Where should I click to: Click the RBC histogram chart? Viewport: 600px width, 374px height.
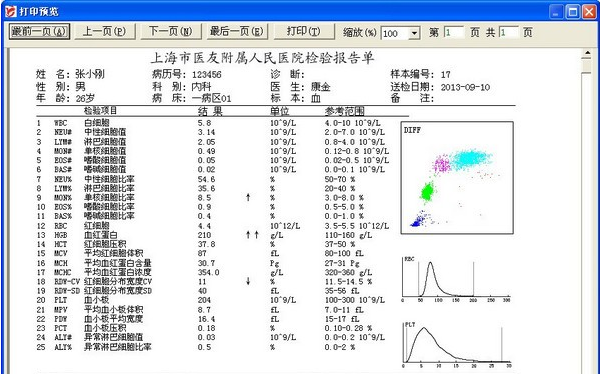pyautogui.click(x=456, y=279)
